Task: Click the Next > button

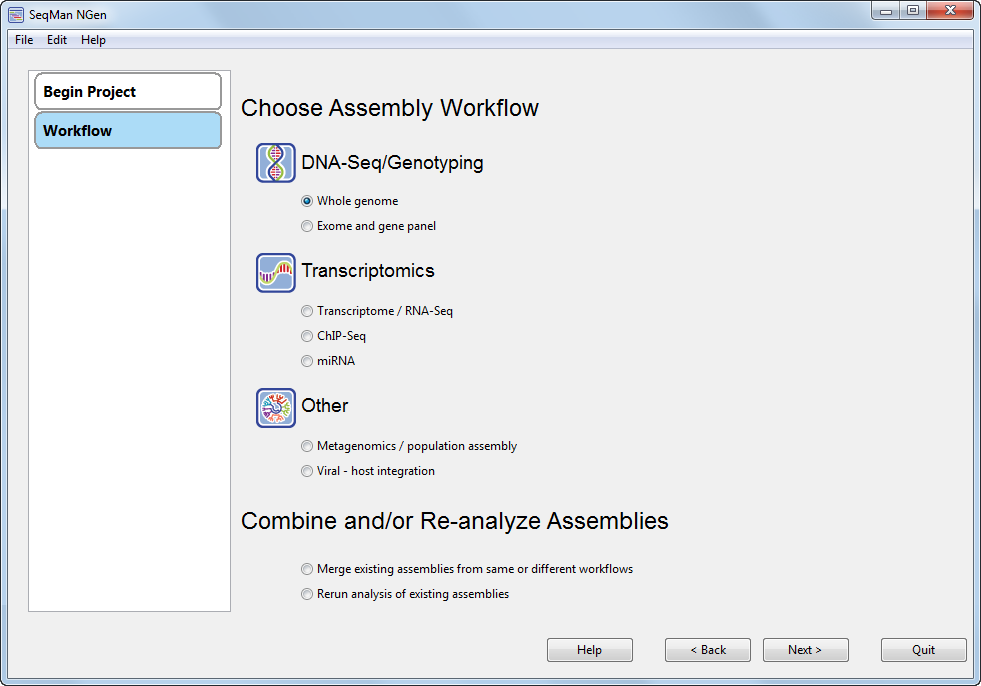Action: coord(805,650)
